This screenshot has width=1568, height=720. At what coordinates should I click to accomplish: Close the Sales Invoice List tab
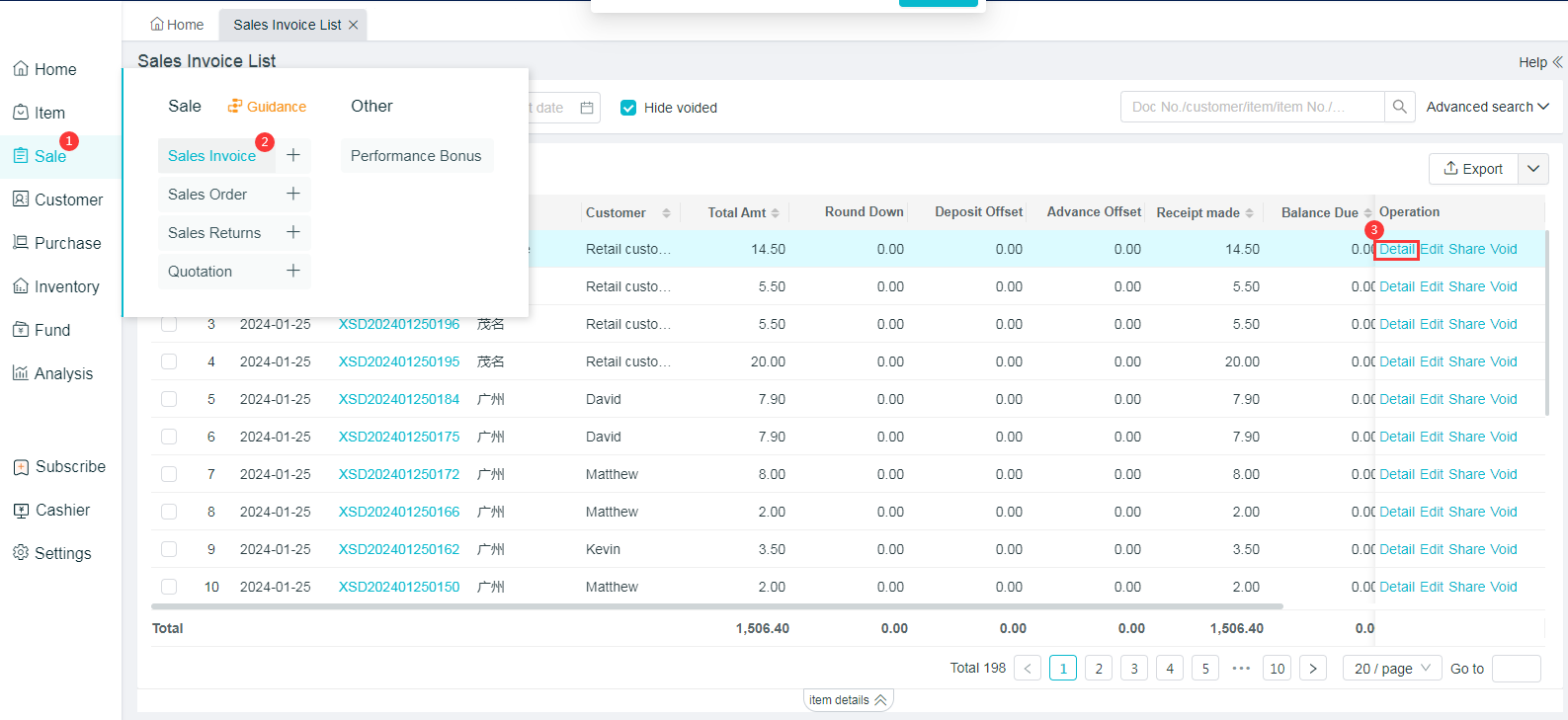[354, 25]
